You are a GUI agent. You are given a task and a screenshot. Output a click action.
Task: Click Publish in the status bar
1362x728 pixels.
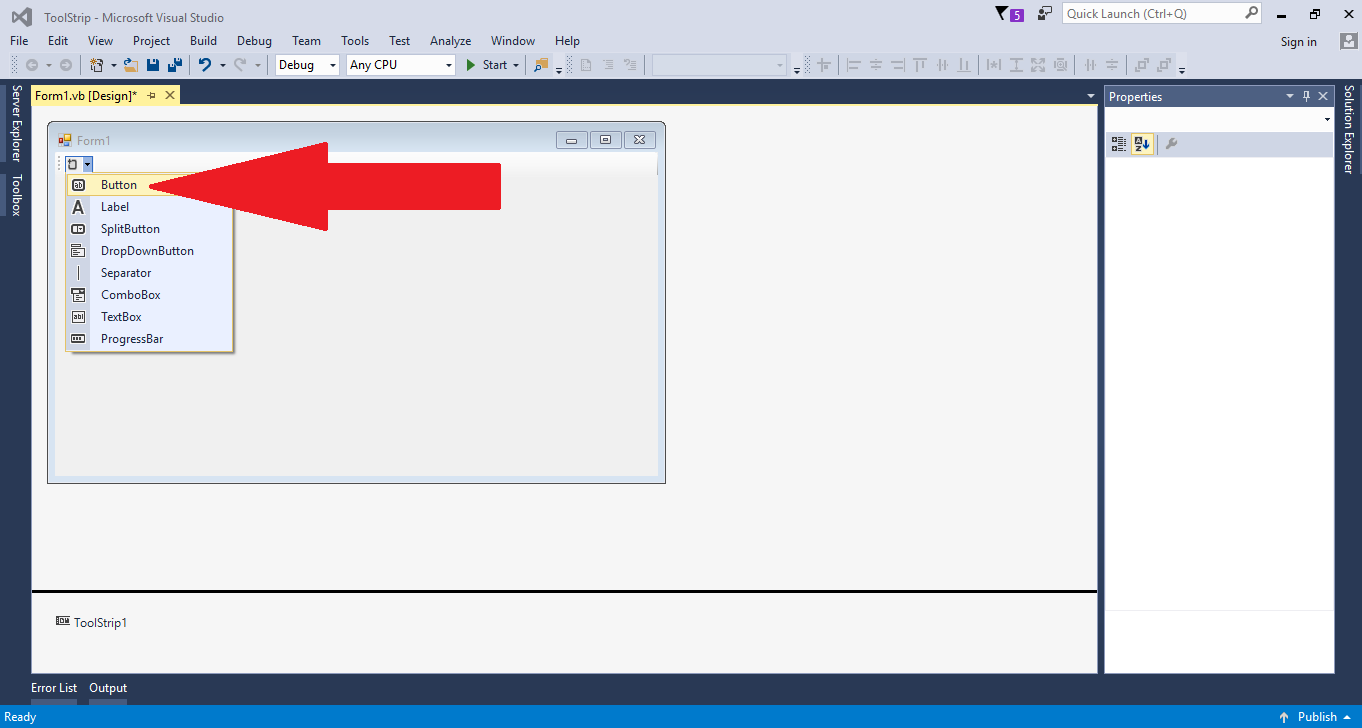pyautogui.click(x=1317, y=717)
